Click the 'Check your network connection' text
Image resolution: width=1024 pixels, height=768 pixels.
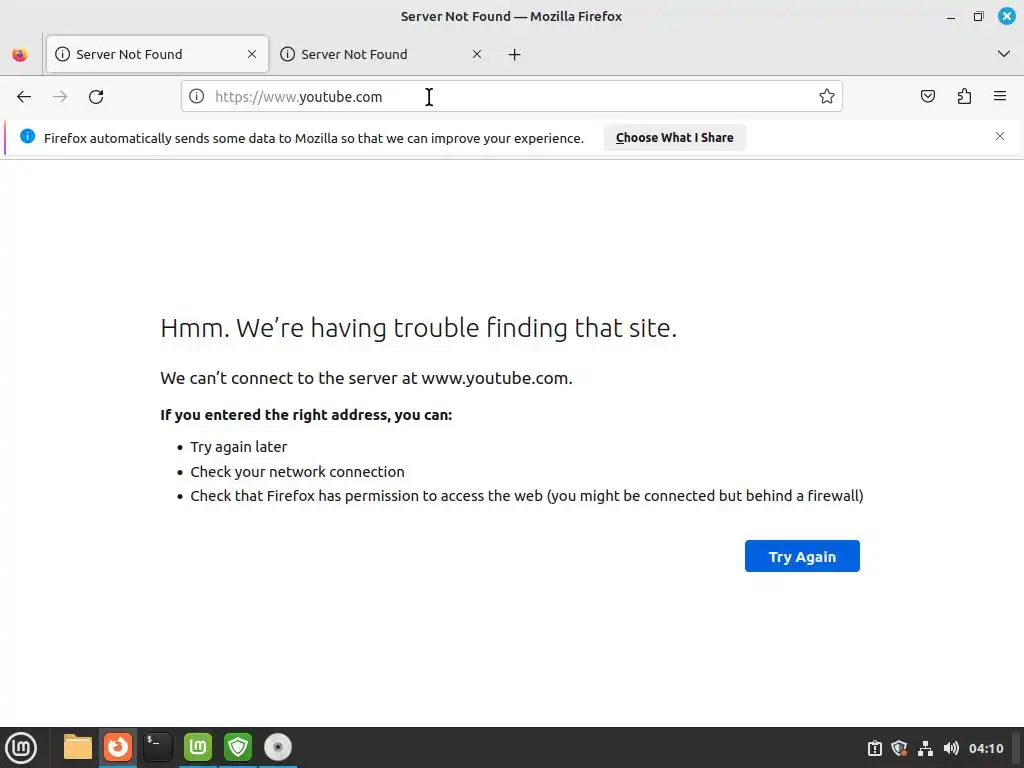[297, 472]
